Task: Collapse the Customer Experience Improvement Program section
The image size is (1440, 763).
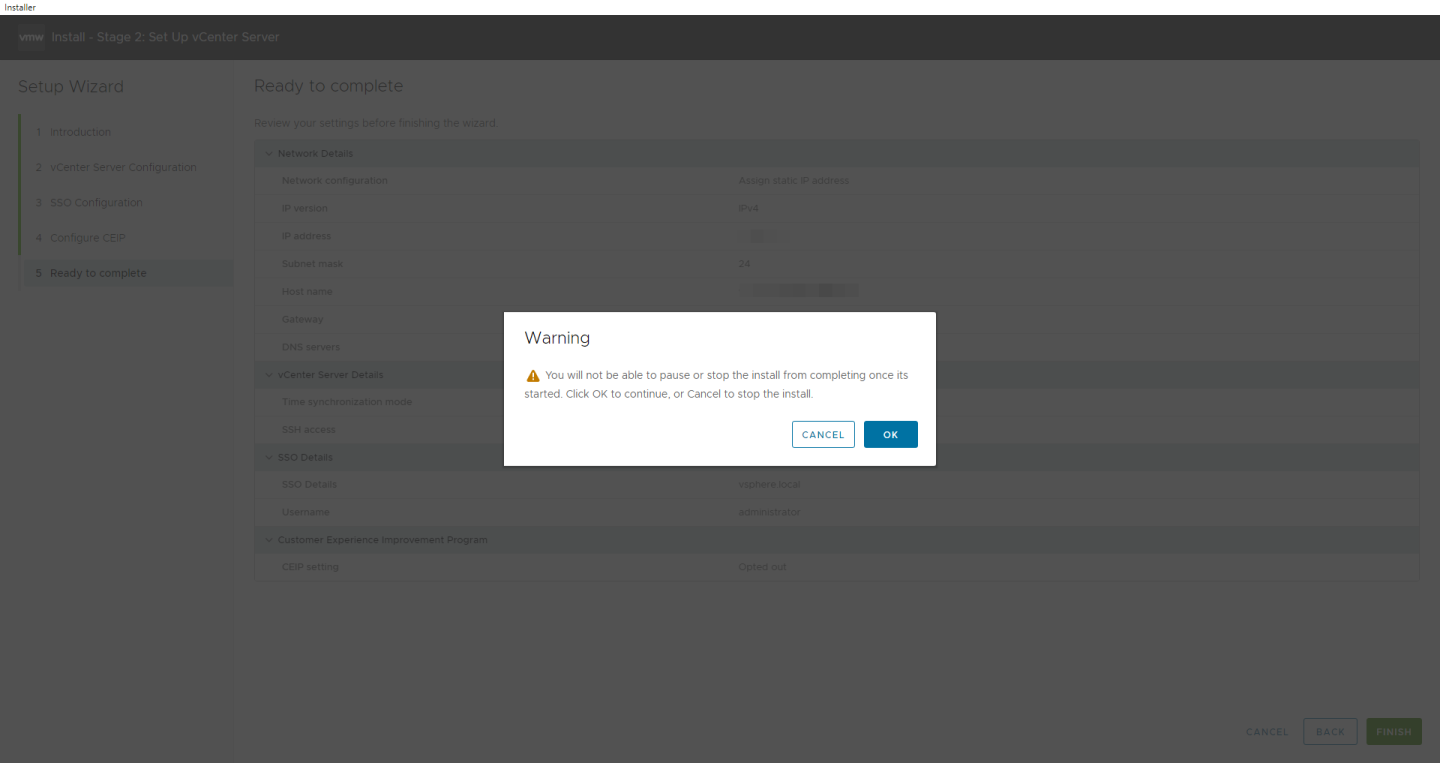Action: [x=267, y=539]
